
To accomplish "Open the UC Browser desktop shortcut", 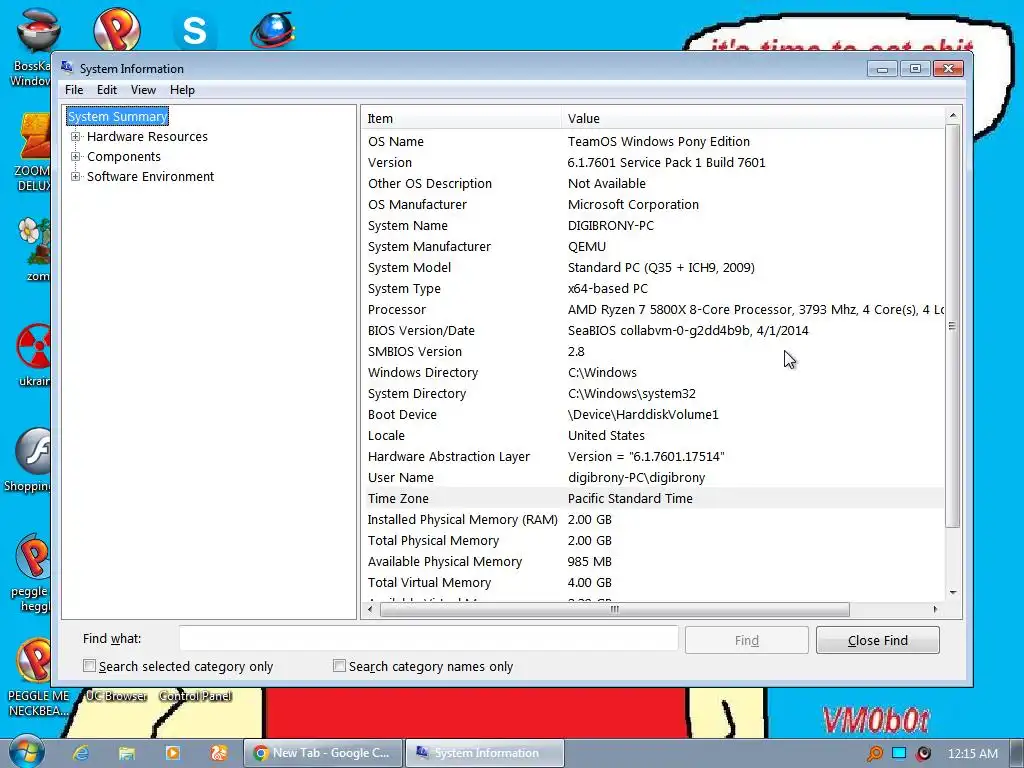I will pyautogui.click(x=116, y=696).
